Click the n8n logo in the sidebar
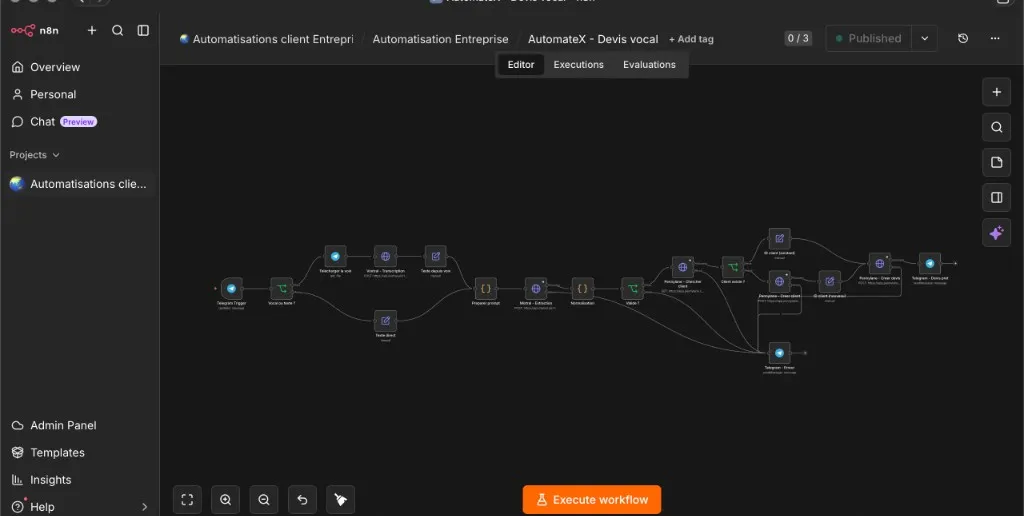1024x516 pixels. [35, 30]
